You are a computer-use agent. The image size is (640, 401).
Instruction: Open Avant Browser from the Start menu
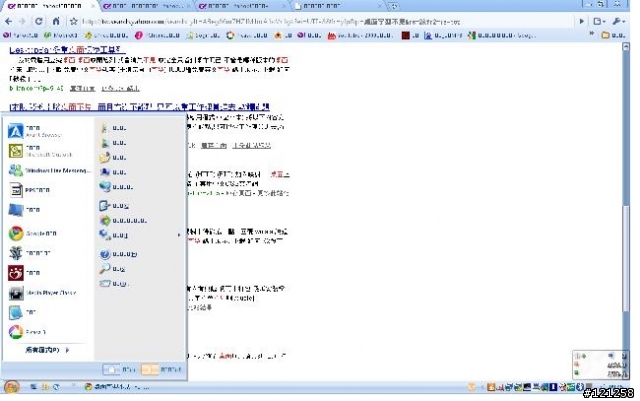[36, 131]
